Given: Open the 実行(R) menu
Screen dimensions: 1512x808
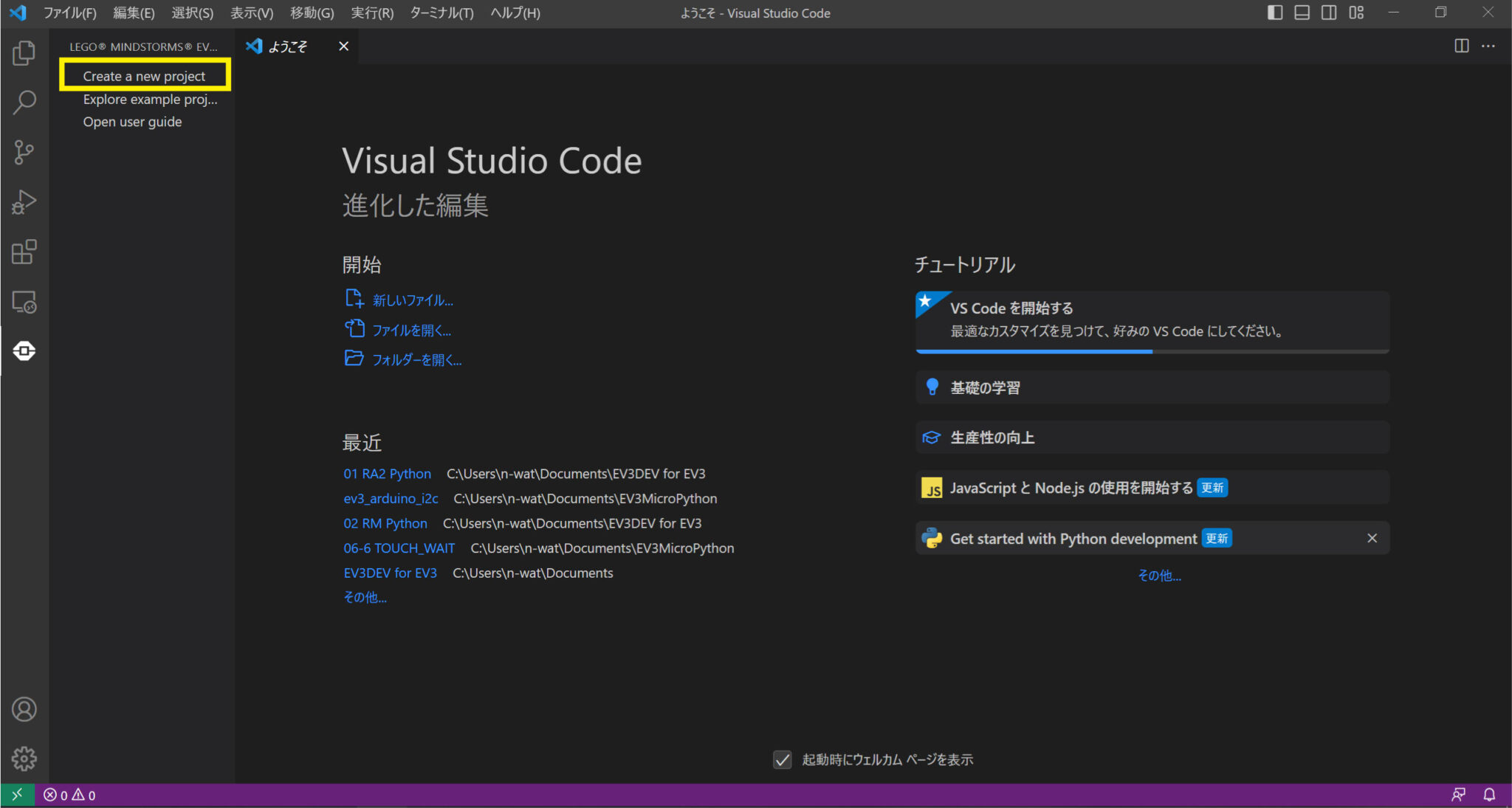Looking at the screenshot, I should pyautogui.click(x=372, y=13).
